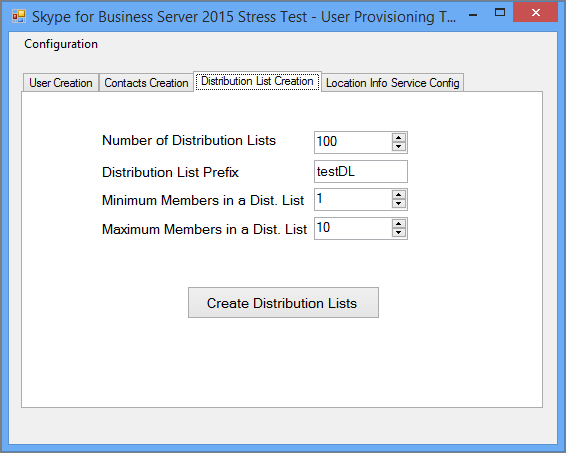Decrement Minimum Members in a Dist. List

click(399, 204)
